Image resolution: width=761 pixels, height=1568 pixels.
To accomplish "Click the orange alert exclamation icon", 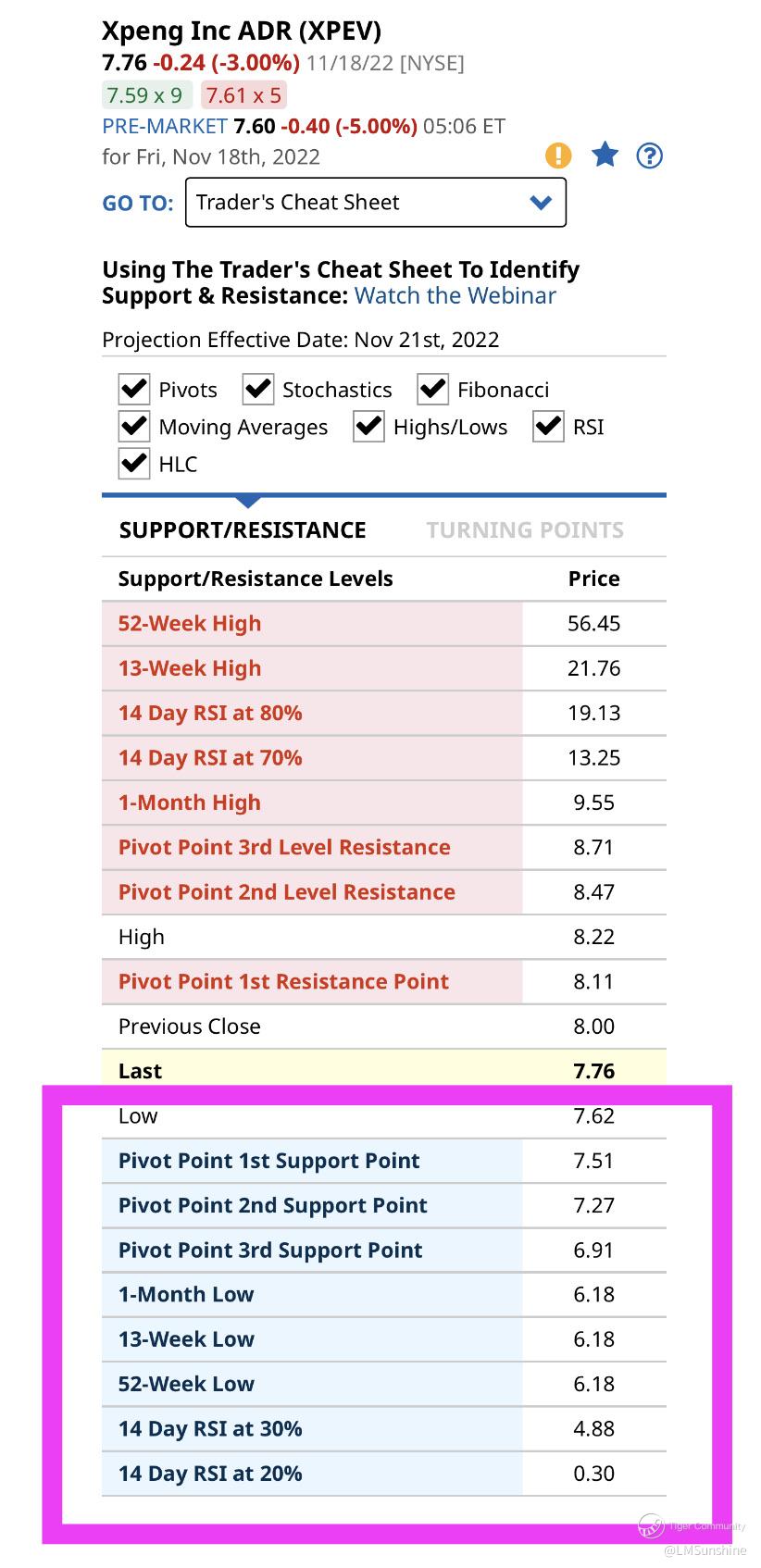I will click(558, 156).
